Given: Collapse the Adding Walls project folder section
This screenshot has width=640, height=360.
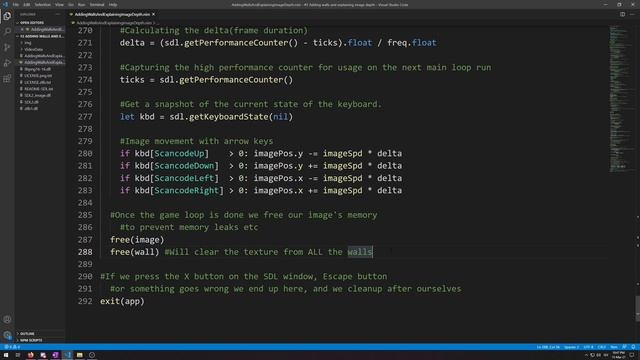Looking at the screenshot, I should click(x=40, y=36).
